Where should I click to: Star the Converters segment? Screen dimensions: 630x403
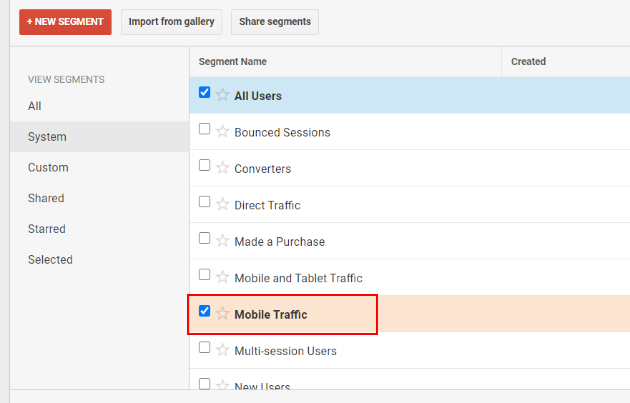coord(222,168)
